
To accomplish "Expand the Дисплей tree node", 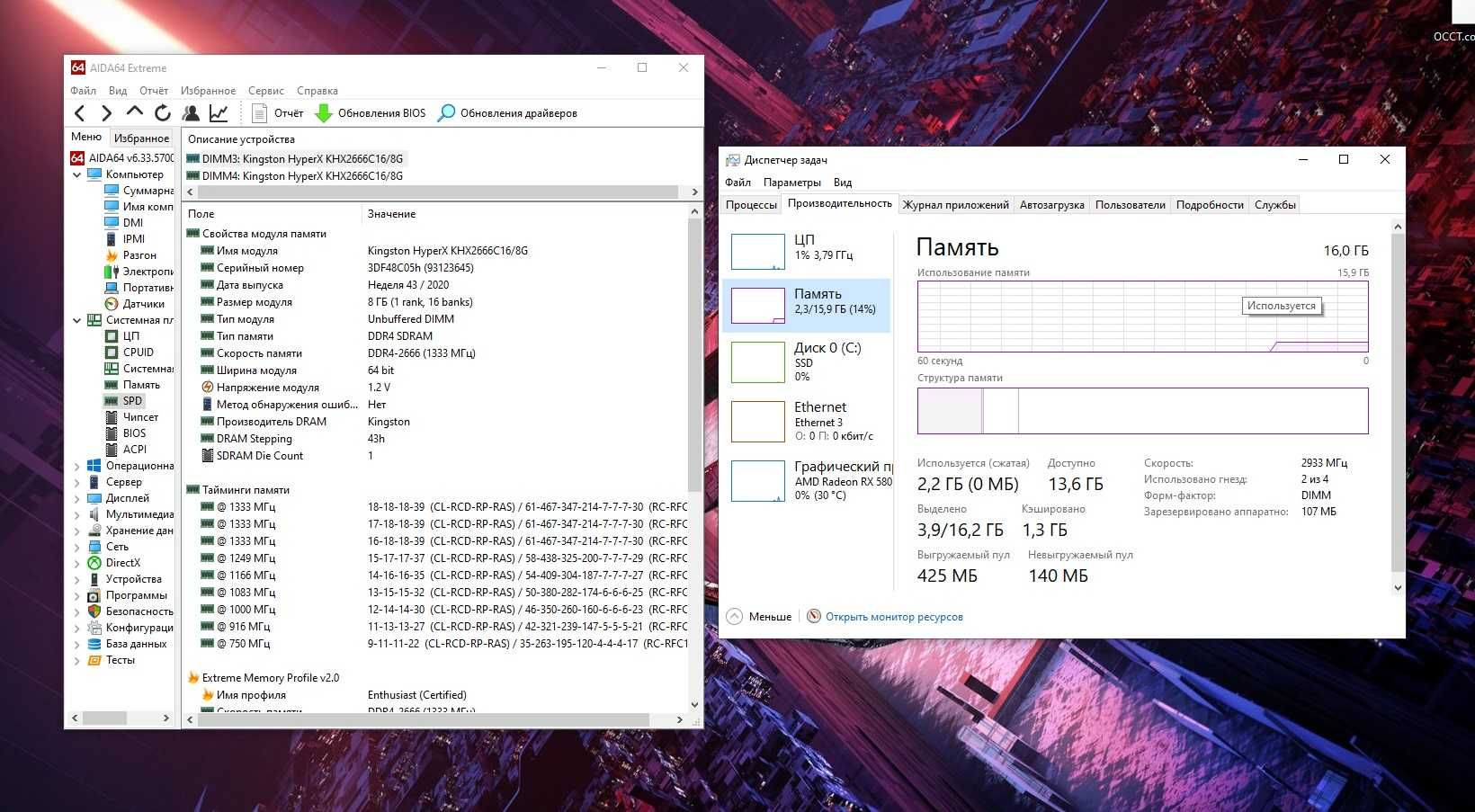I will click(x=76, y=498).
